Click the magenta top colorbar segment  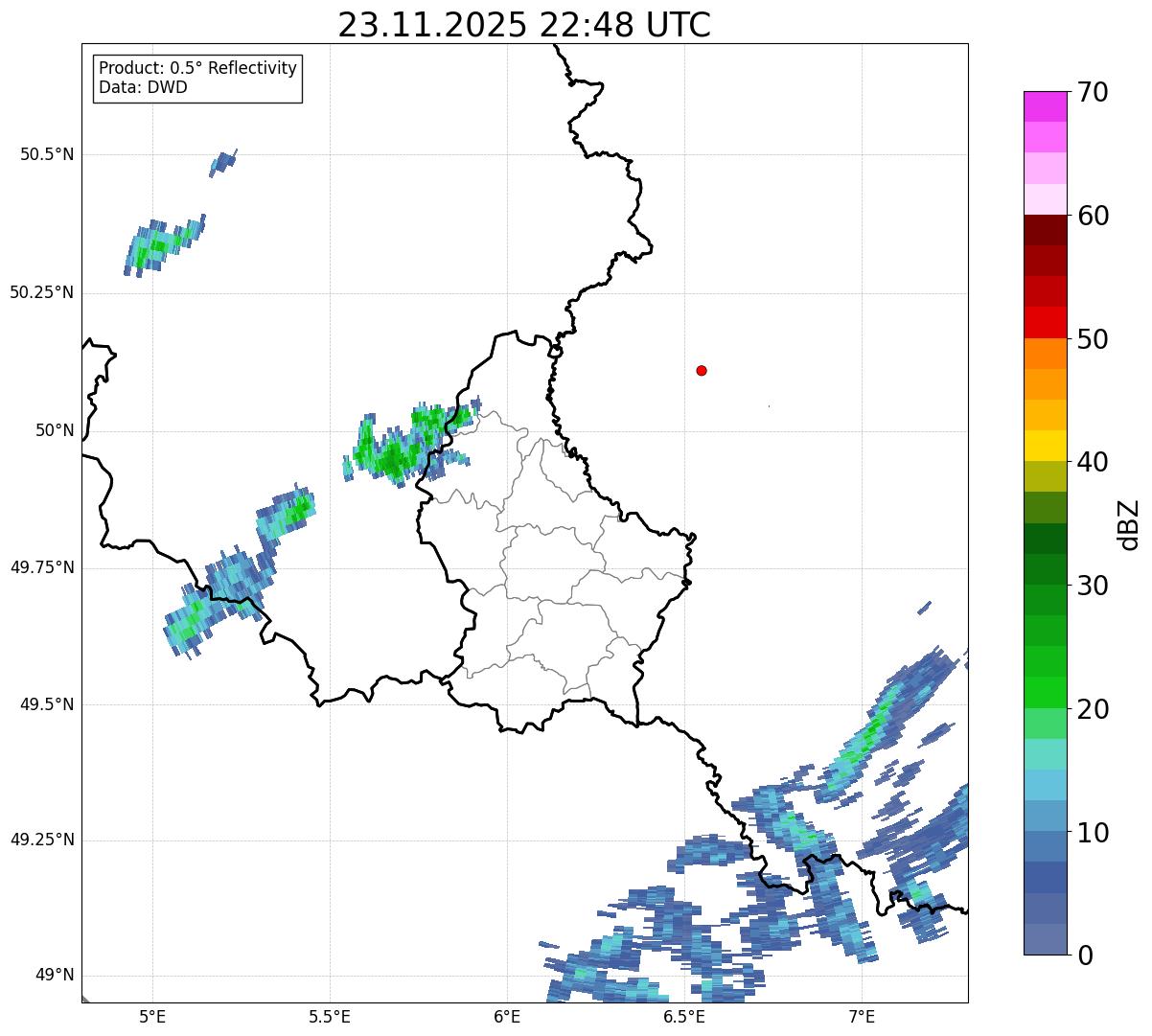coord(1045,106)
